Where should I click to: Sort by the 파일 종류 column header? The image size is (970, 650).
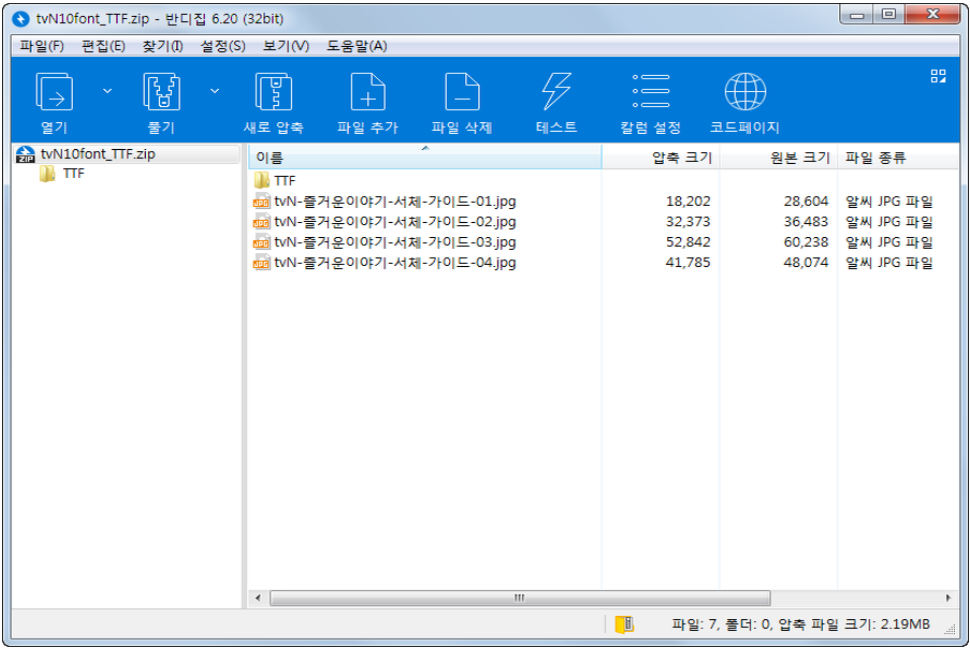pos(898,157)
